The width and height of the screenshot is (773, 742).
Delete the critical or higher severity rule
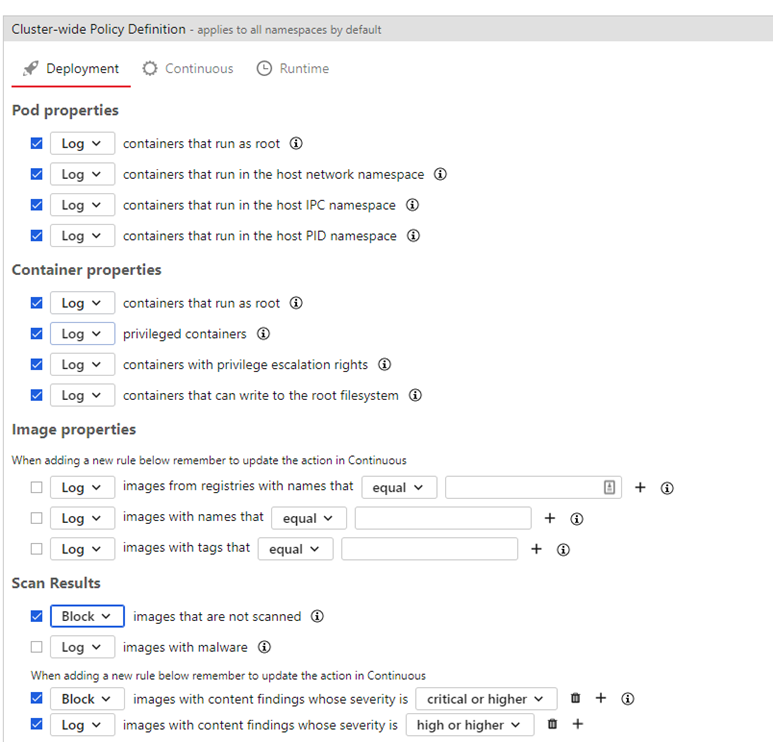575,699
